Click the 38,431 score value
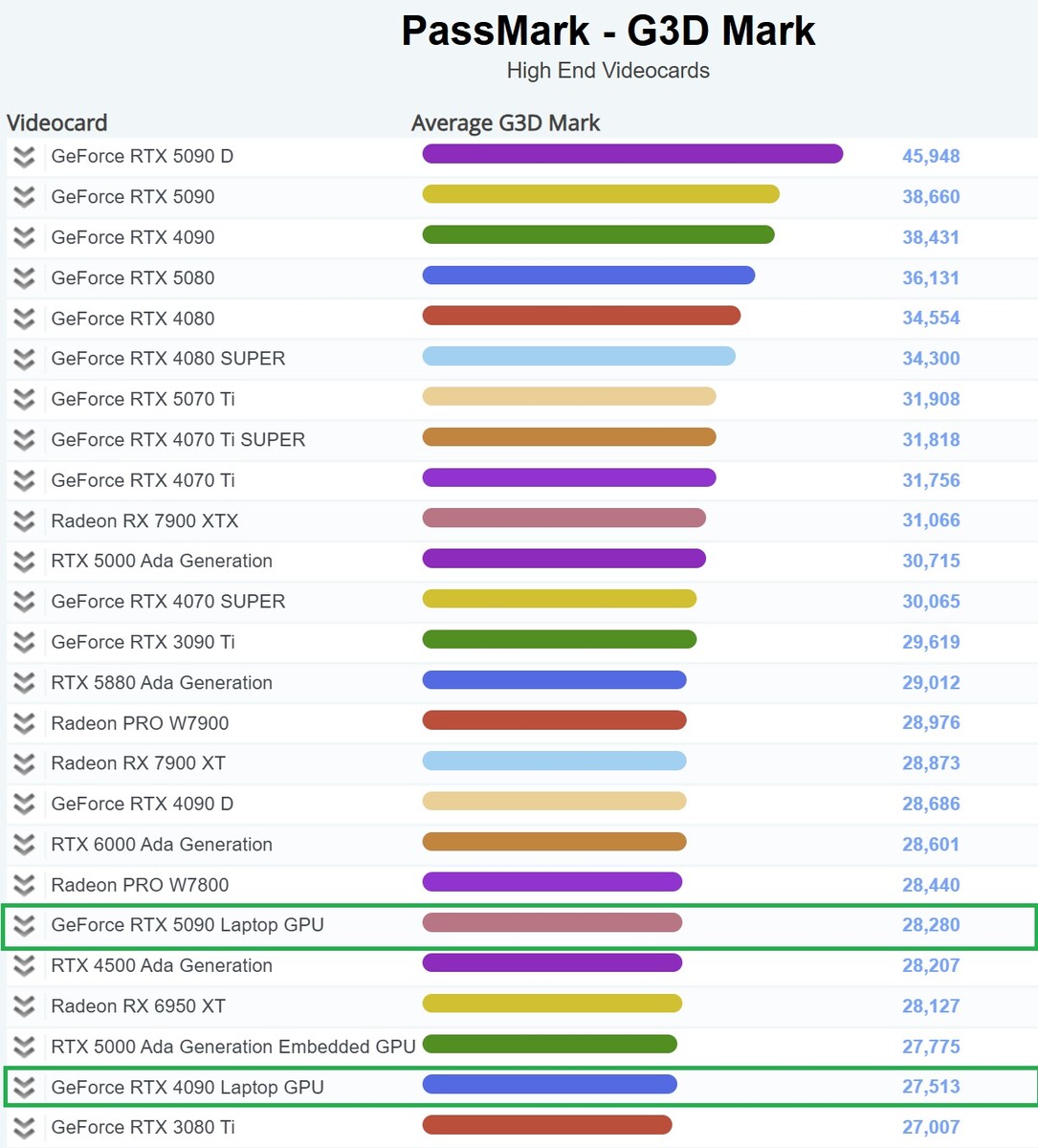 [x=931, y=237]
